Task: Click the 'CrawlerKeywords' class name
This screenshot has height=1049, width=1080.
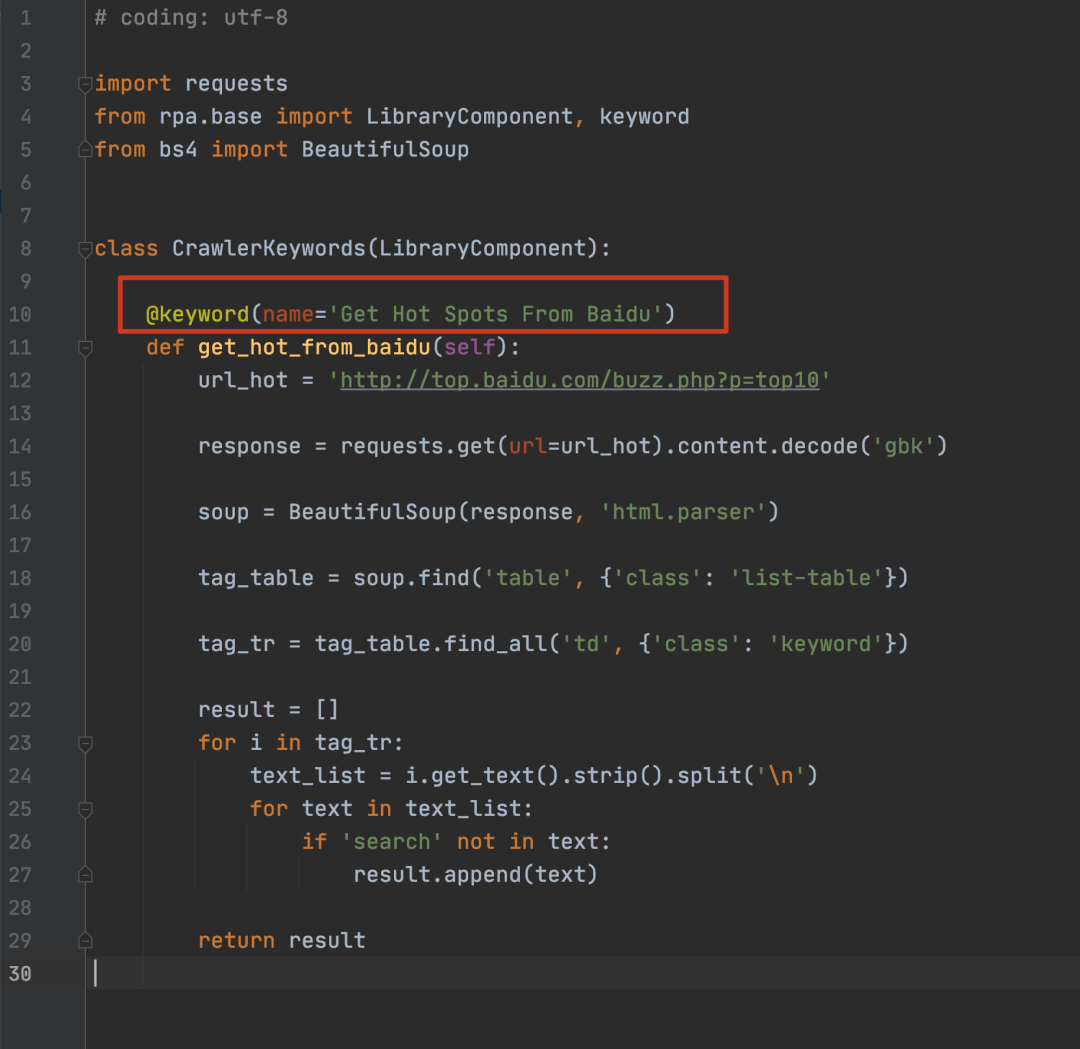Action: pos(269,248)
